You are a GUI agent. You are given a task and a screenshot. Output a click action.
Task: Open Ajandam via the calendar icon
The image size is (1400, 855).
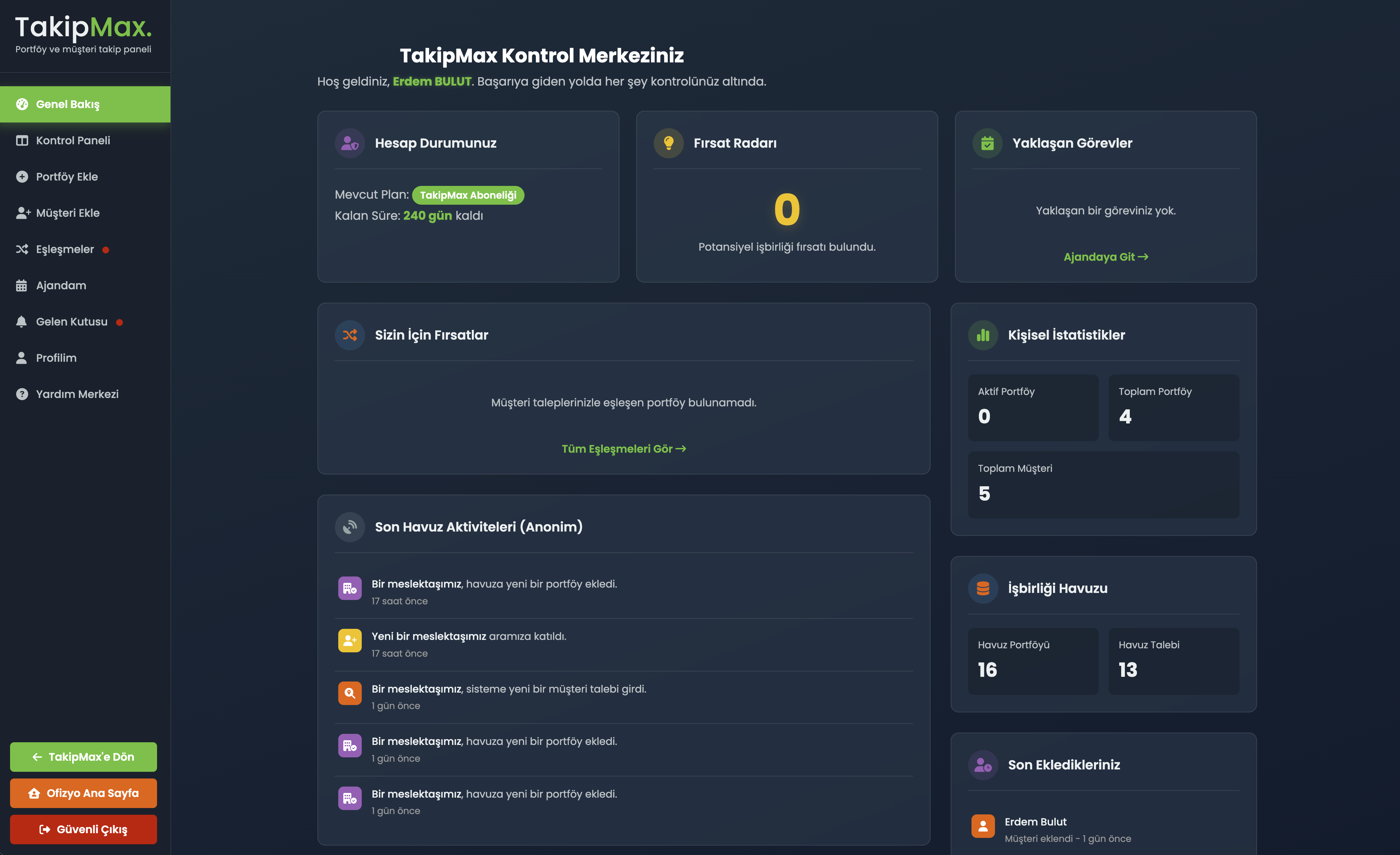click(x=21, y=285)
